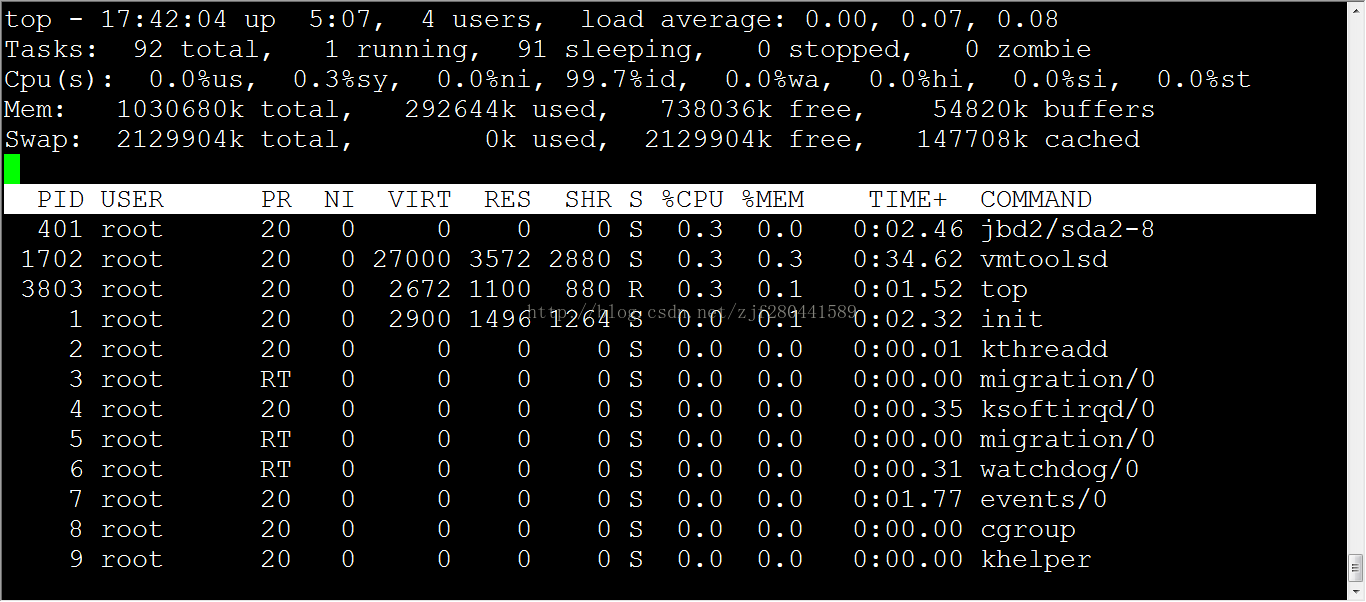Image resolution: width=1366 pixels, height=602 pixels.
Task: Click the R state of the top process
Action: [636, 289]
